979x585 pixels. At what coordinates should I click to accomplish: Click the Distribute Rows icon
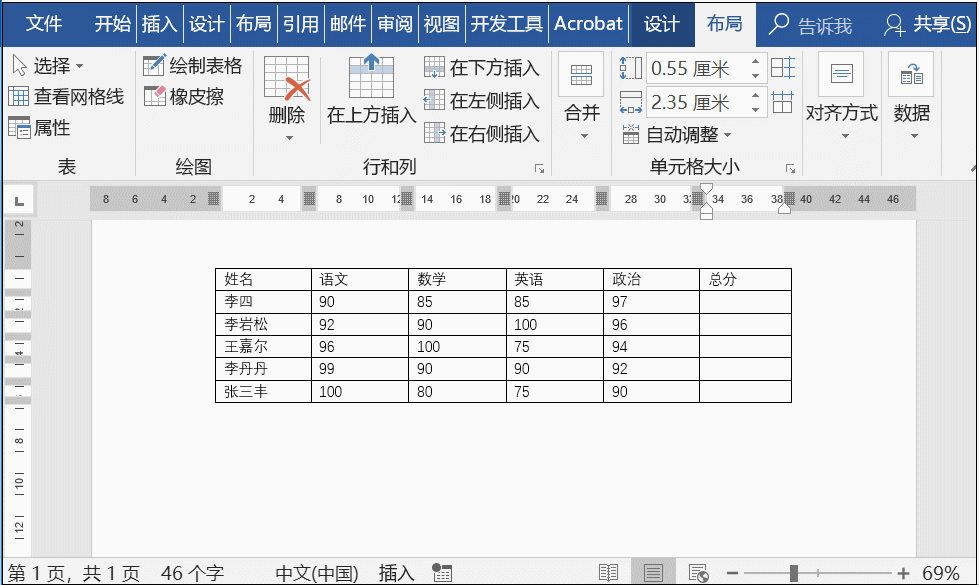pyautogui.click(x=784, y=67)
